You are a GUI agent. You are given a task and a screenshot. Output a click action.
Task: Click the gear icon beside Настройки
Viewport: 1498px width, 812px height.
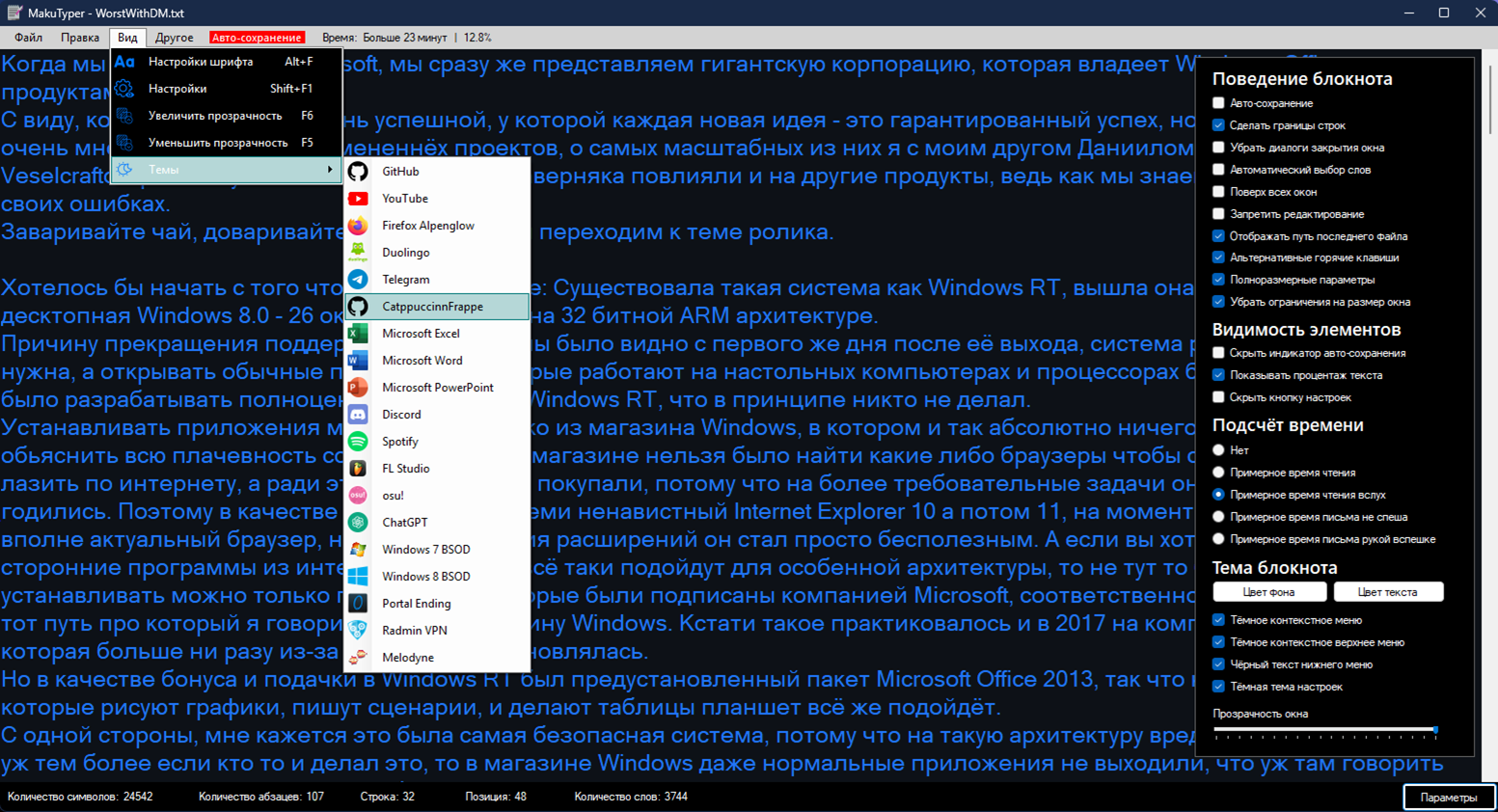click(x=124, y=89)
